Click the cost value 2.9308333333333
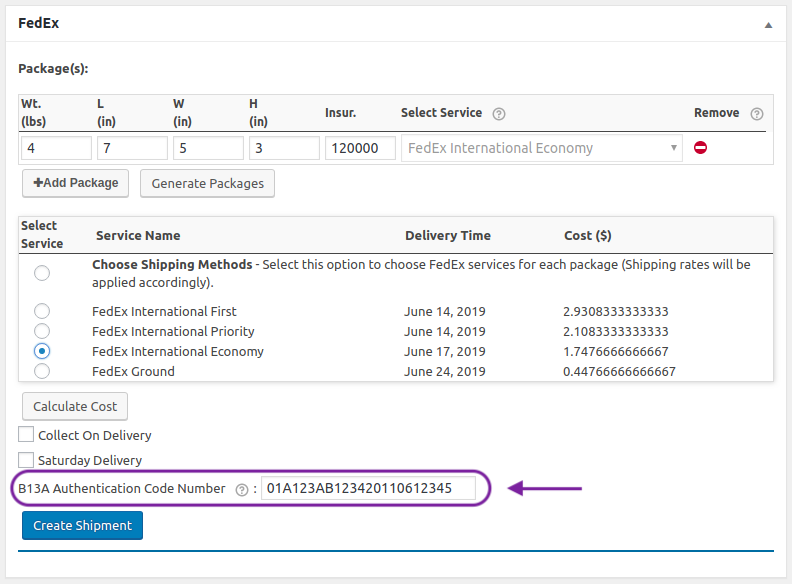This screenshot has height=584, width=792. click(616, 311)
